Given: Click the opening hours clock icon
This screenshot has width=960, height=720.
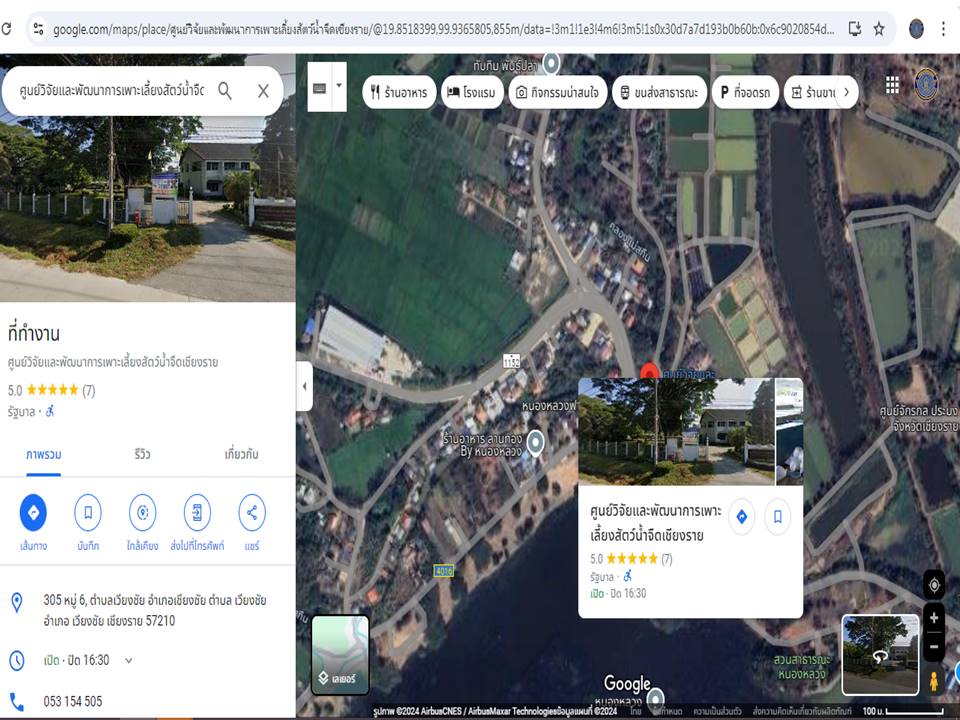Looking at the screenshot, I should pyautogui.click(x=17, y=661).
